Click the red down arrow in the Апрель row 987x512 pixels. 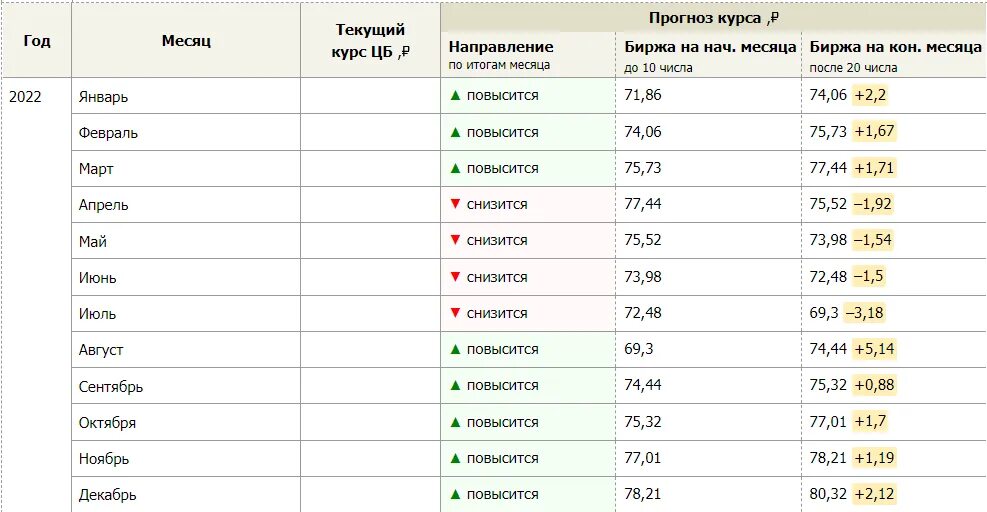click(455, 204)
